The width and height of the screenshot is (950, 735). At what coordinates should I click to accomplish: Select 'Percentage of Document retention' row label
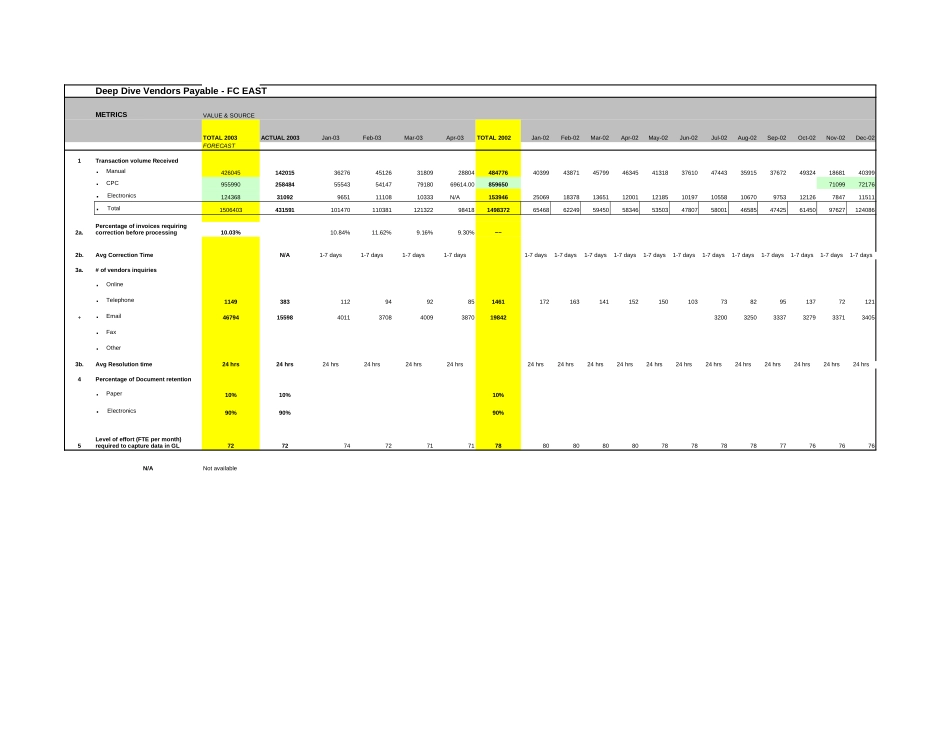[143, 379]
